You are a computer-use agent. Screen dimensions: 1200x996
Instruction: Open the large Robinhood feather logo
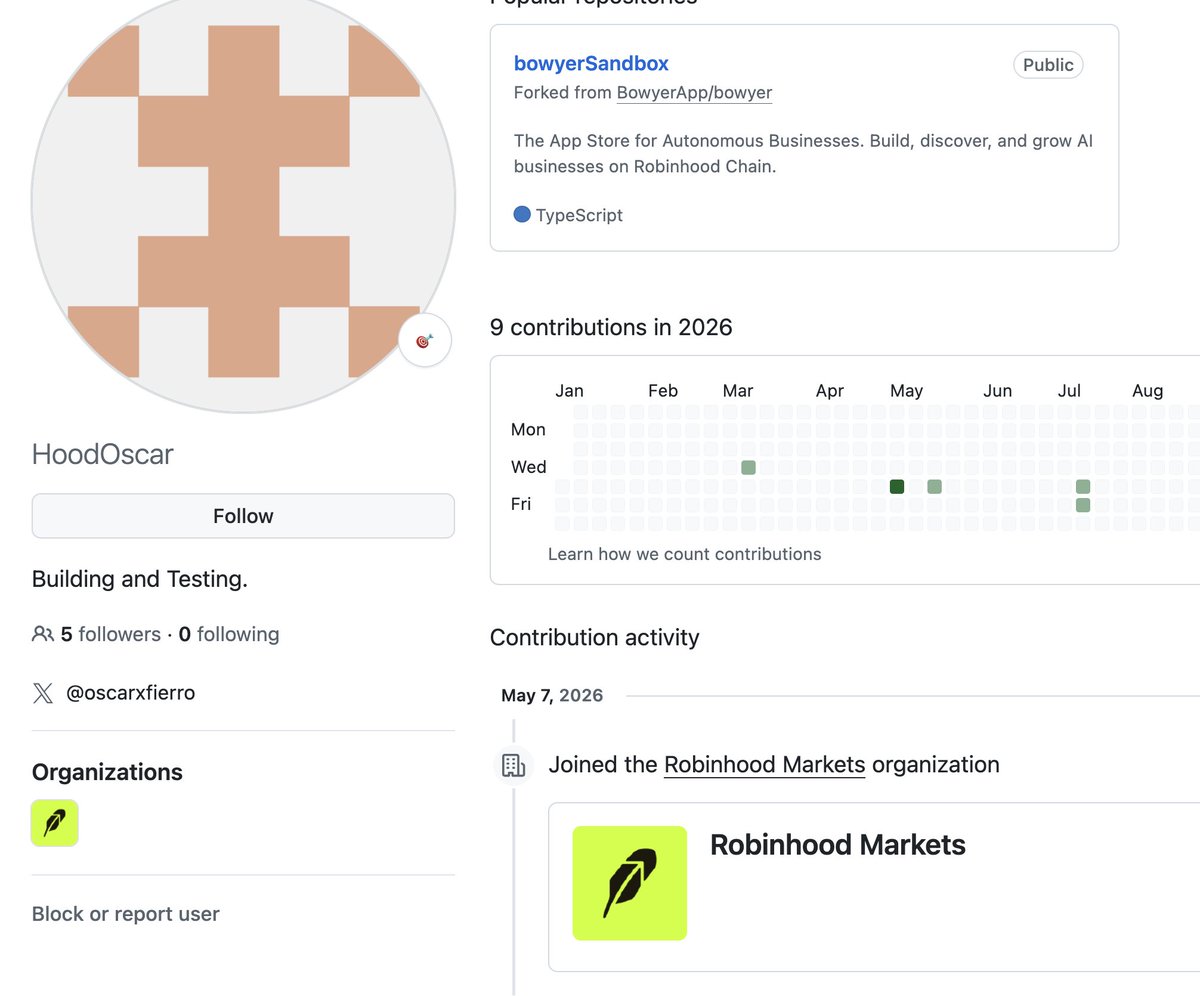630,883
